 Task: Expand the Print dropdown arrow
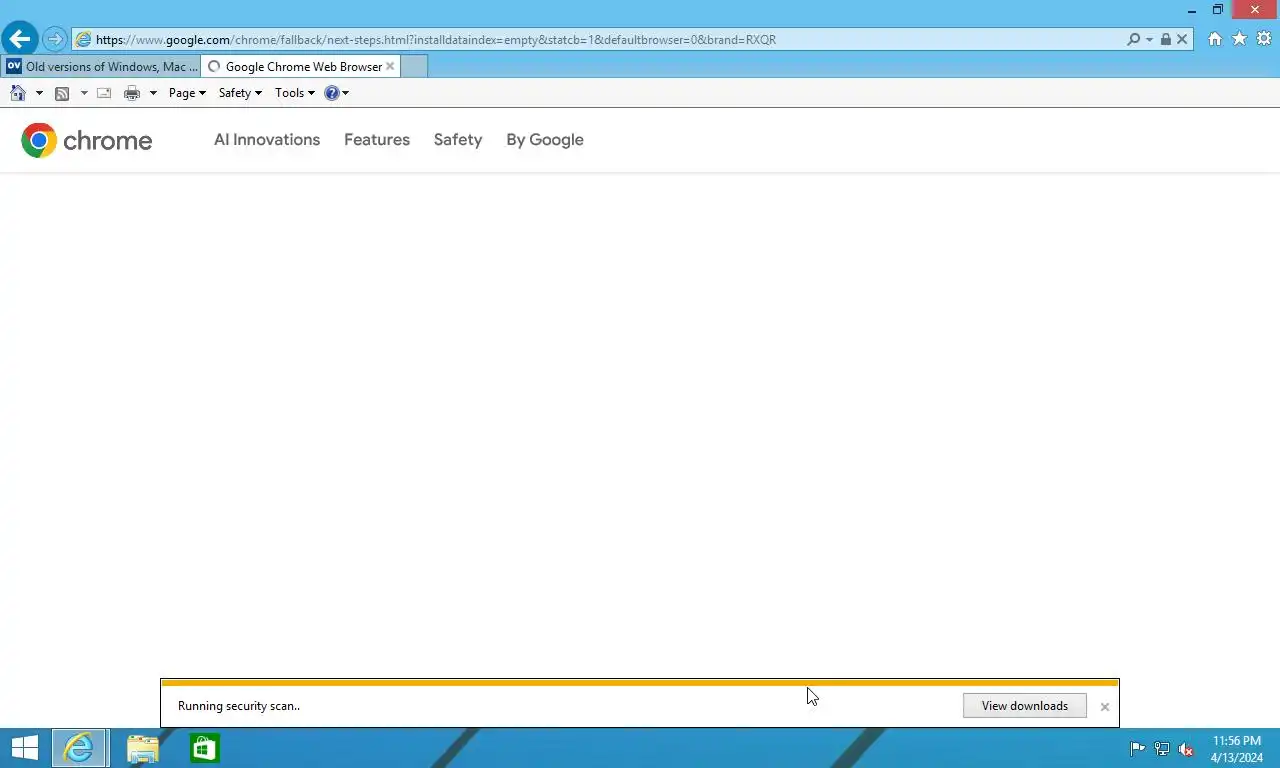pos(153,93)
